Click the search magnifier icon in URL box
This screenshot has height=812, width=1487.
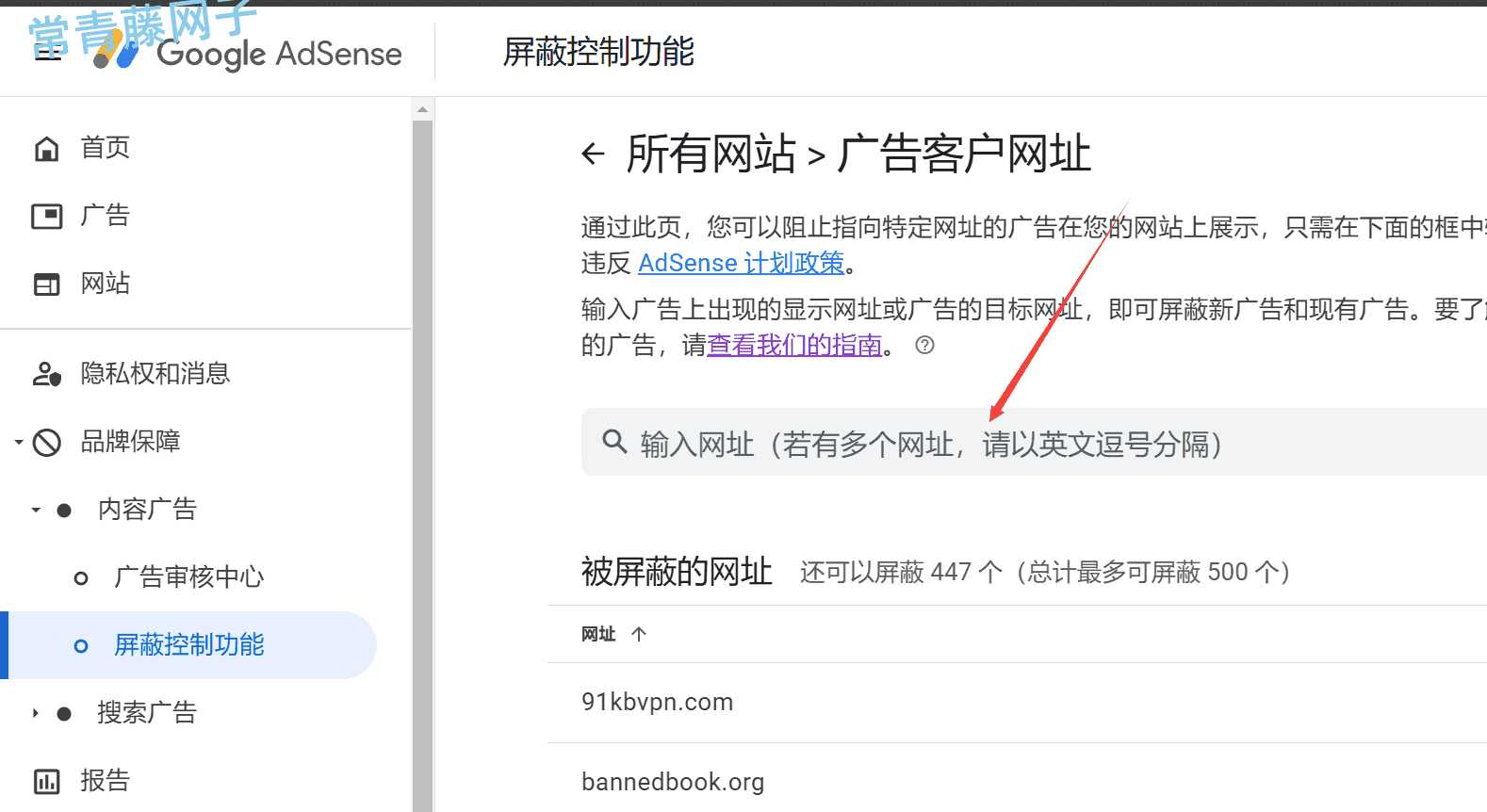coord(614,441)
